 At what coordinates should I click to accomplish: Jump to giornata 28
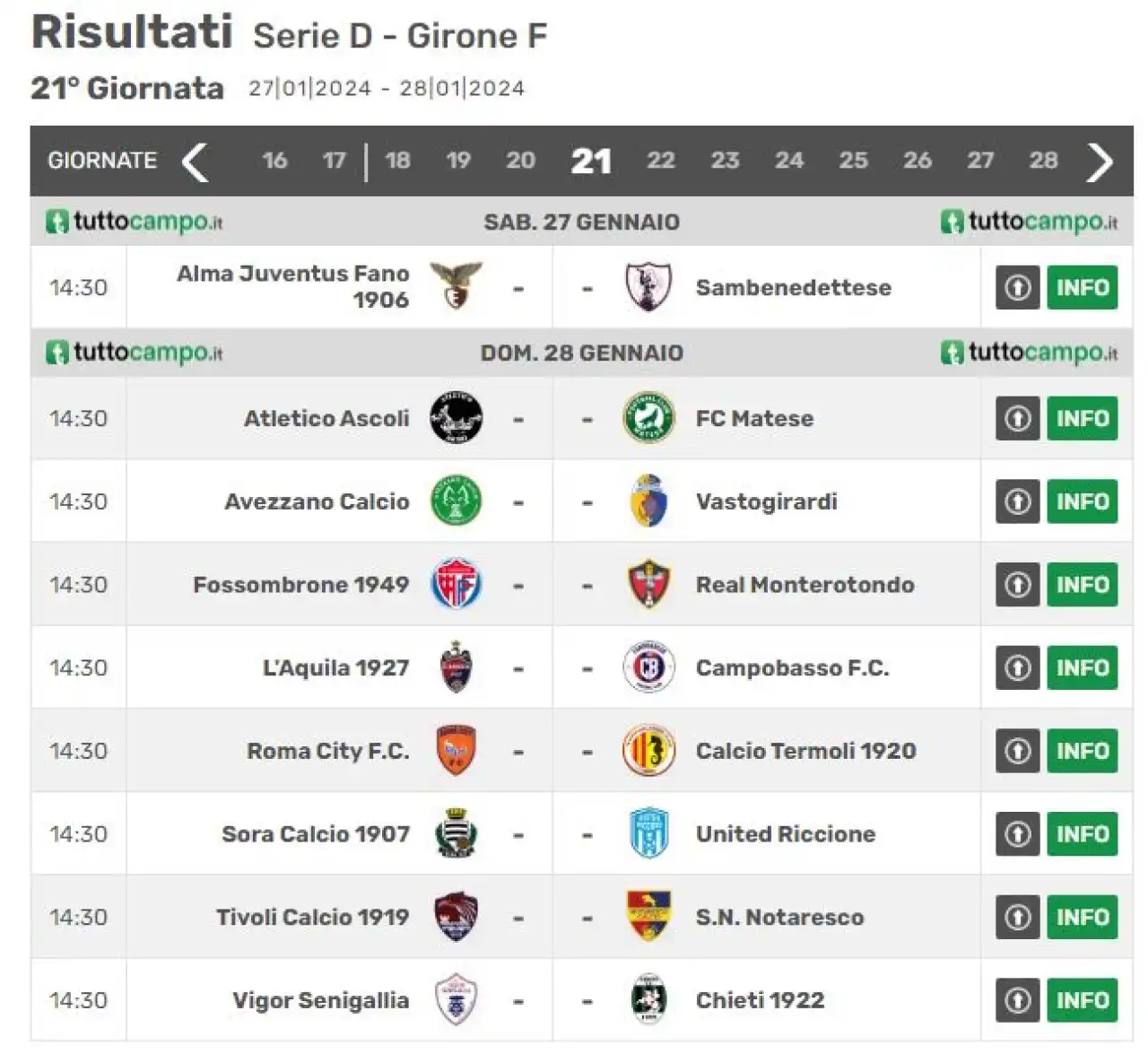[x=1043, y=161]
